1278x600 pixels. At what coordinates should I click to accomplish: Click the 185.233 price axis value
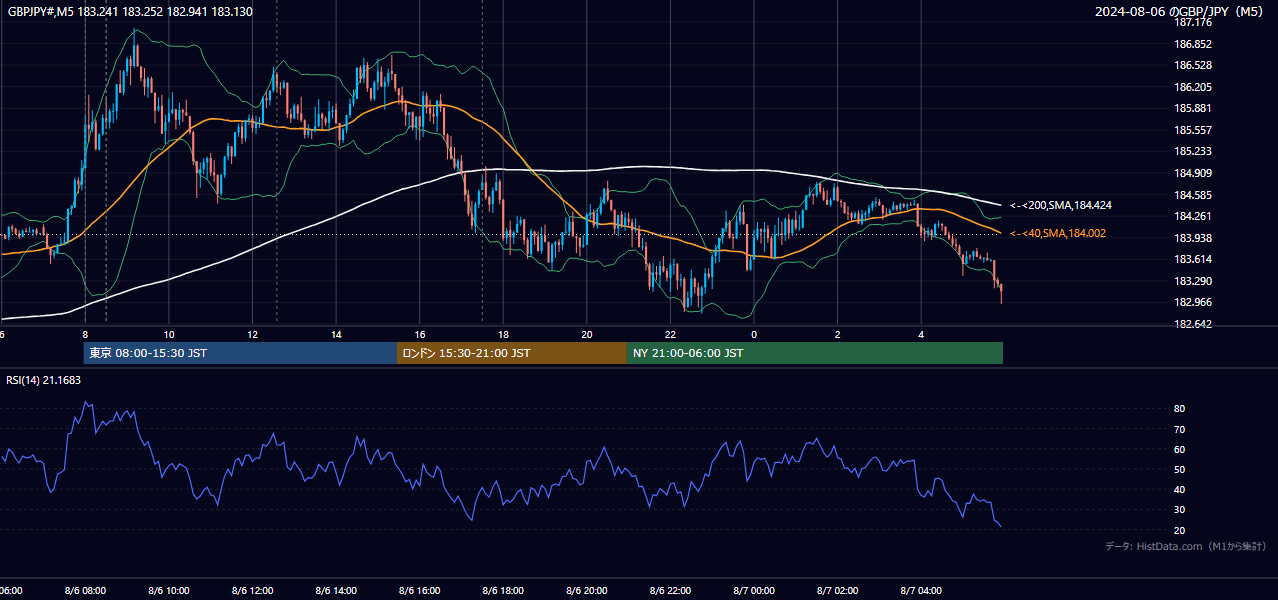click(x=1193, y=152)
